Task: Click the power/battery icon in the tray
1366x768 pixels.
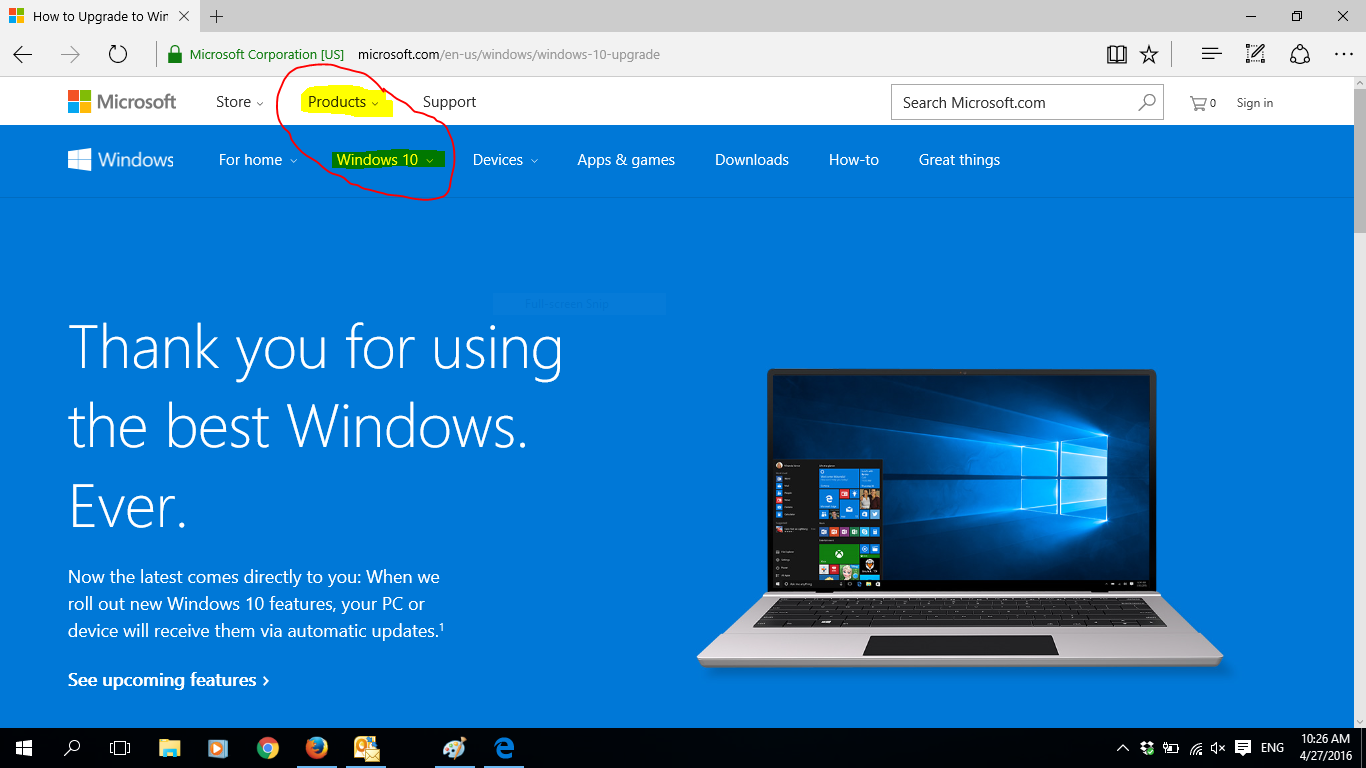Action: [1171, 747]
